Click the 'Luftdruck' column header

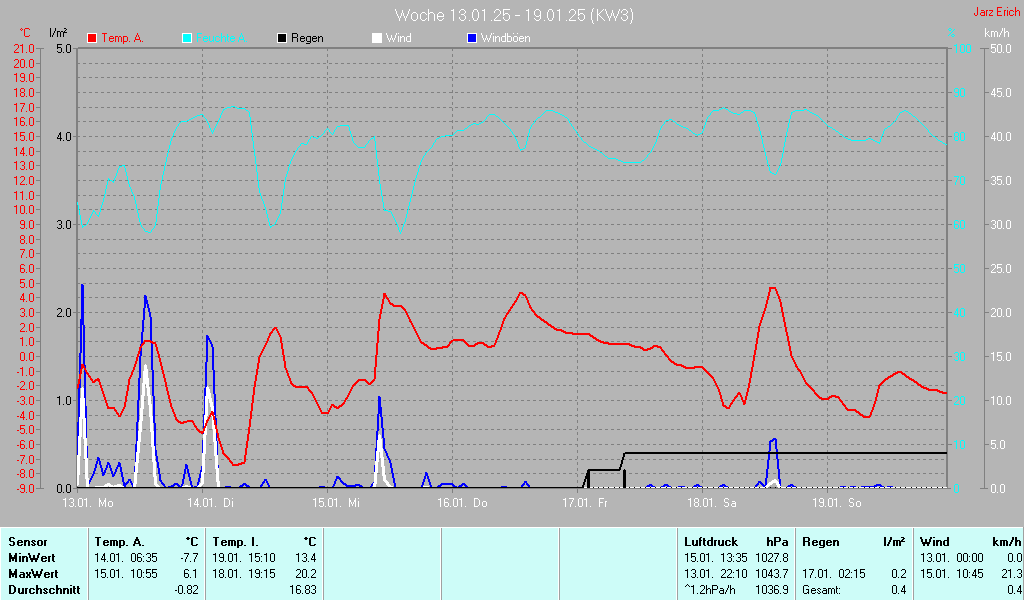(x=711, y=542)
